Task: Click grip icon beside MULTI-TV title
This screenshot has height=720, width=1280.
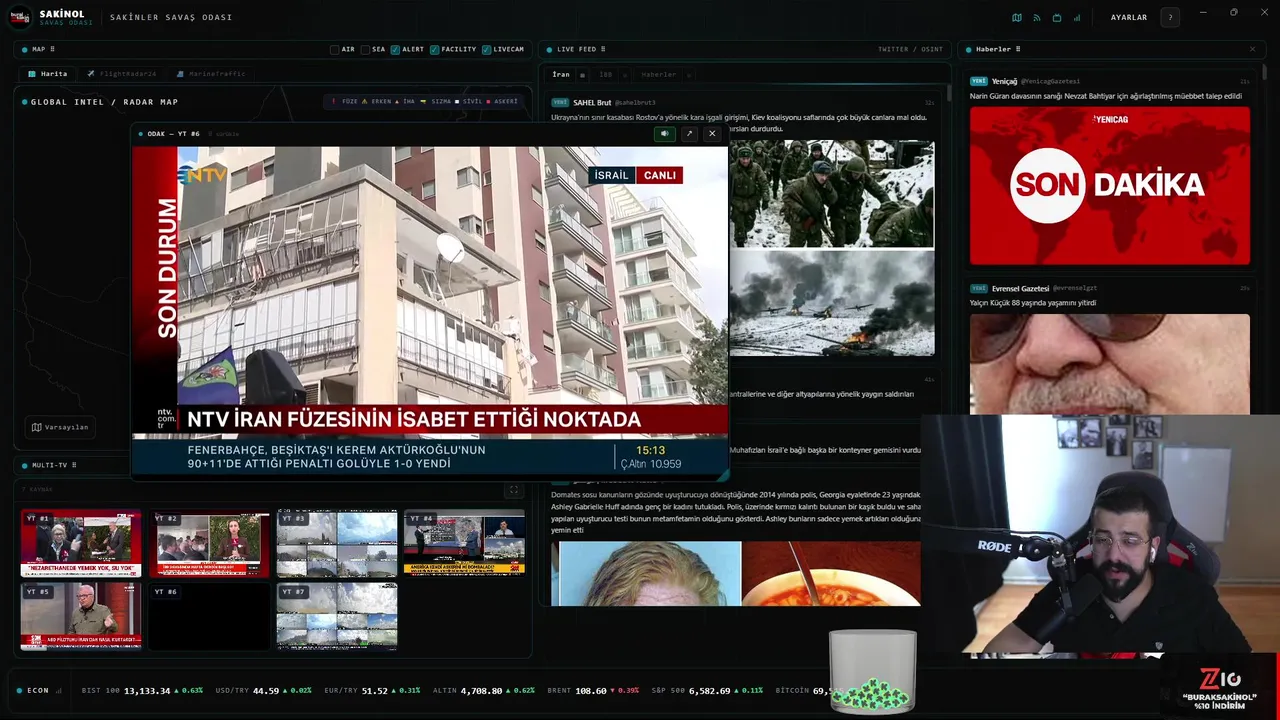Action: pos(73,465)
